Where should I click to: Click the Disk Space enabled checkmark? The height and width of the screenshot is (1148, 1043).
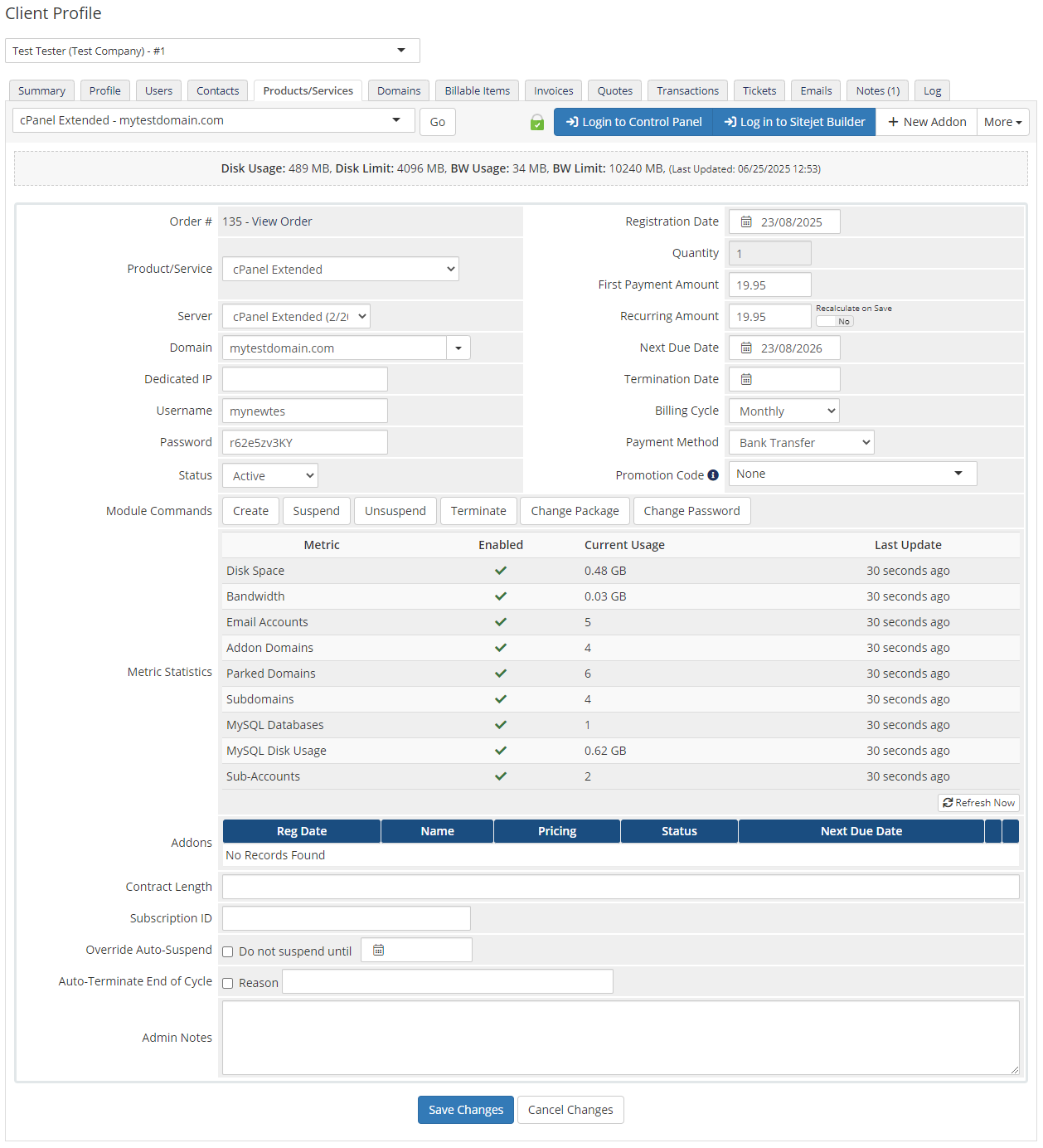tap(501, 571)
